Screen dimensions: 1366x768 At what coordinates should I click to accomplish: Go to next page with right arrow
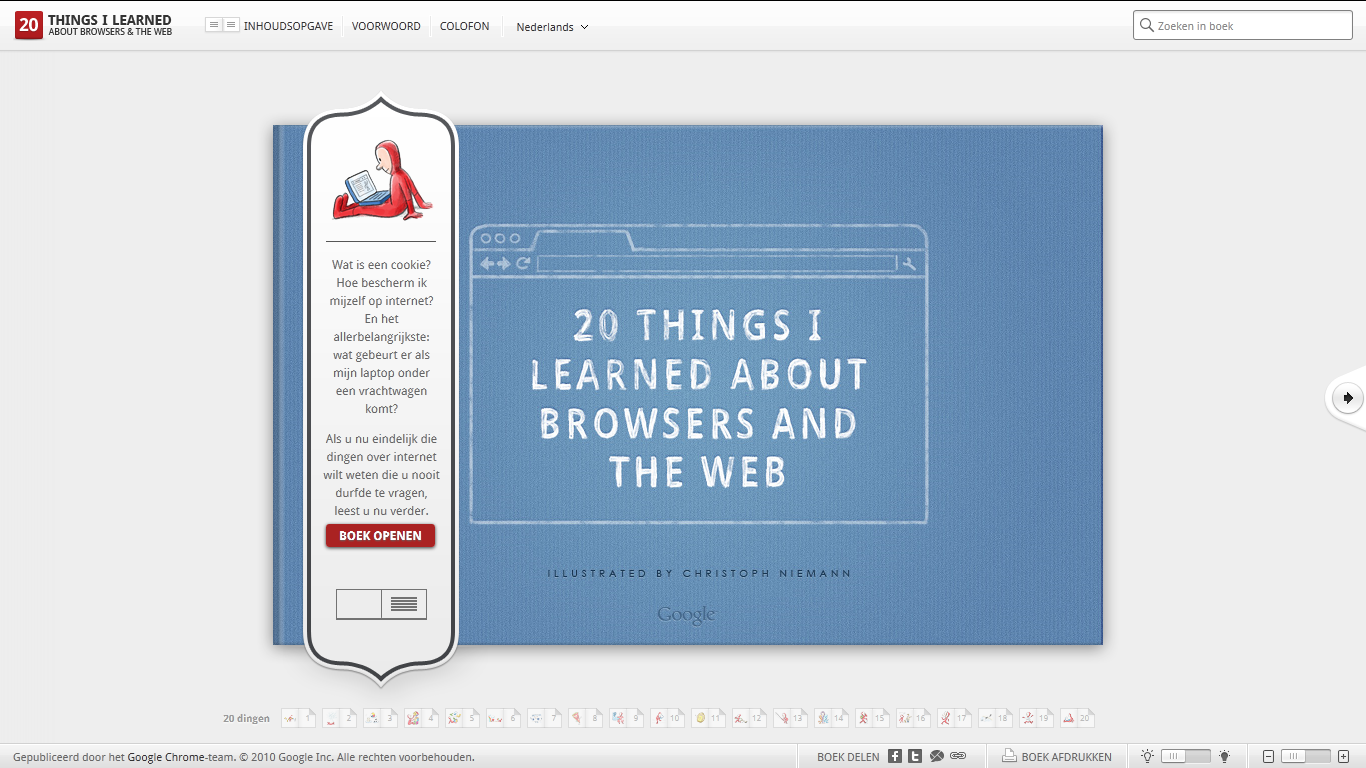pos(1348,398)
